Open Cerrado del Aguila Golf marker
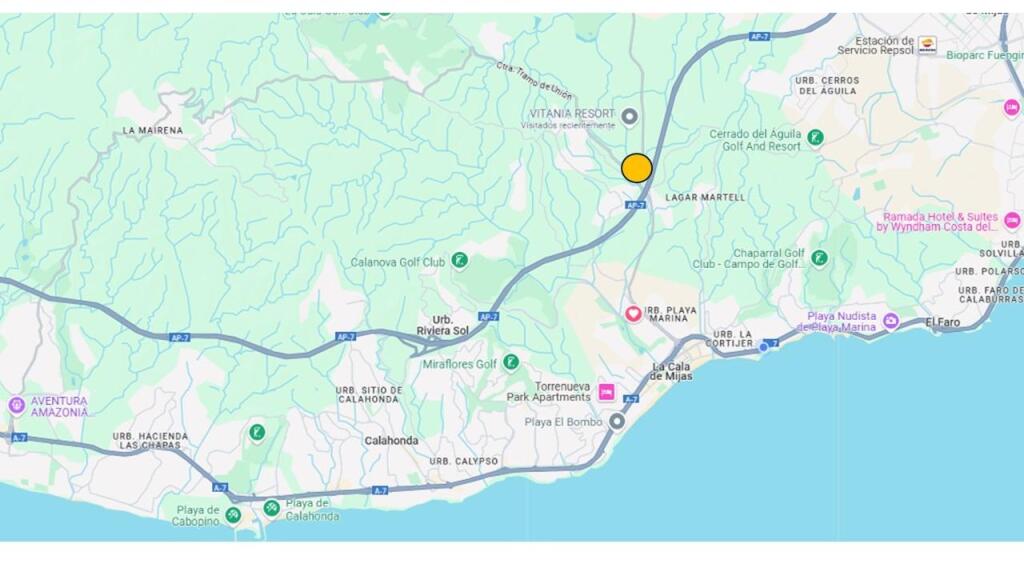This screenshot has height=576, width=1024. coord(815,137)
